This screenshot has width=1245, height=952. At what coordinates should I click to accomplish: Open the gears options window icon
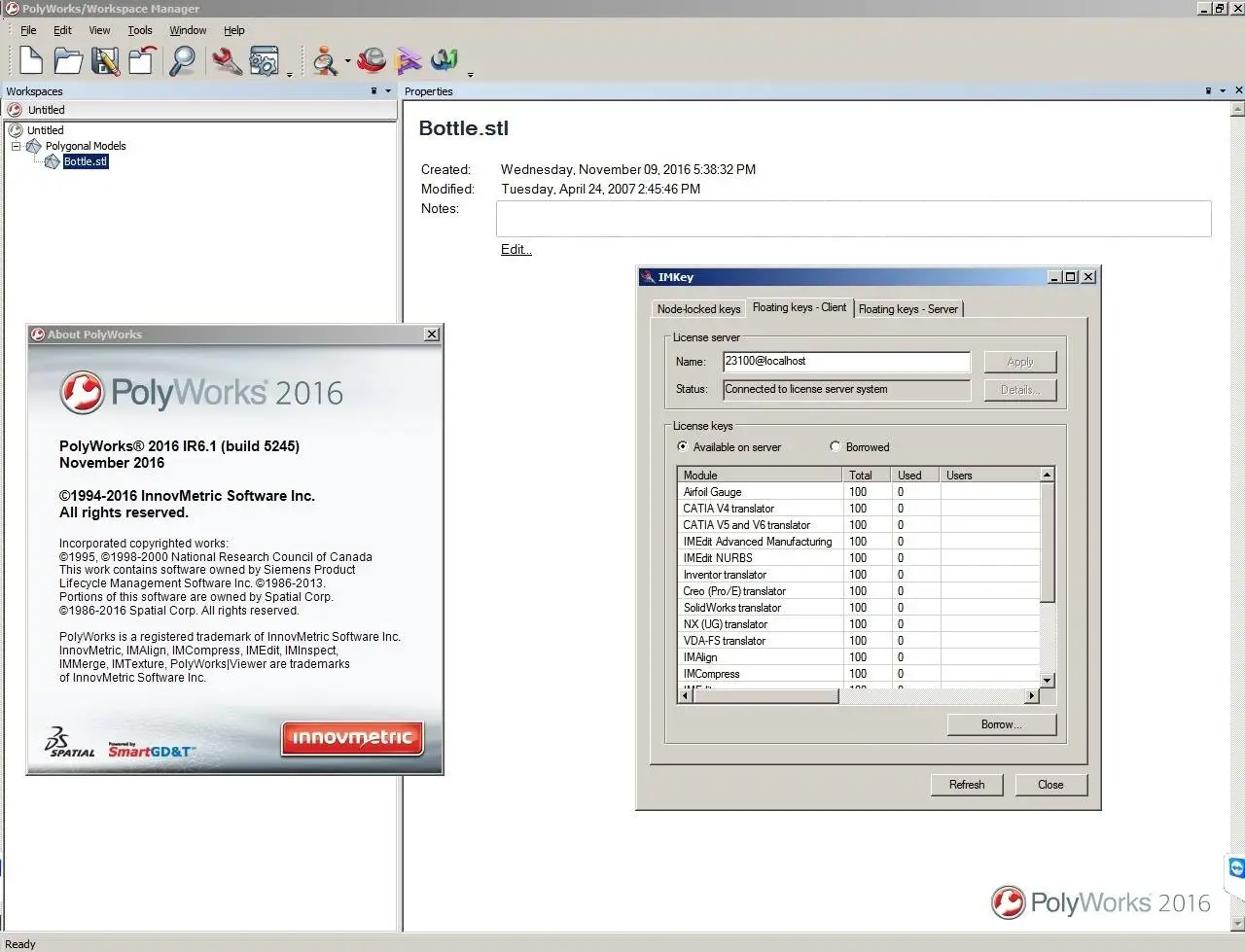pos(264,60)
